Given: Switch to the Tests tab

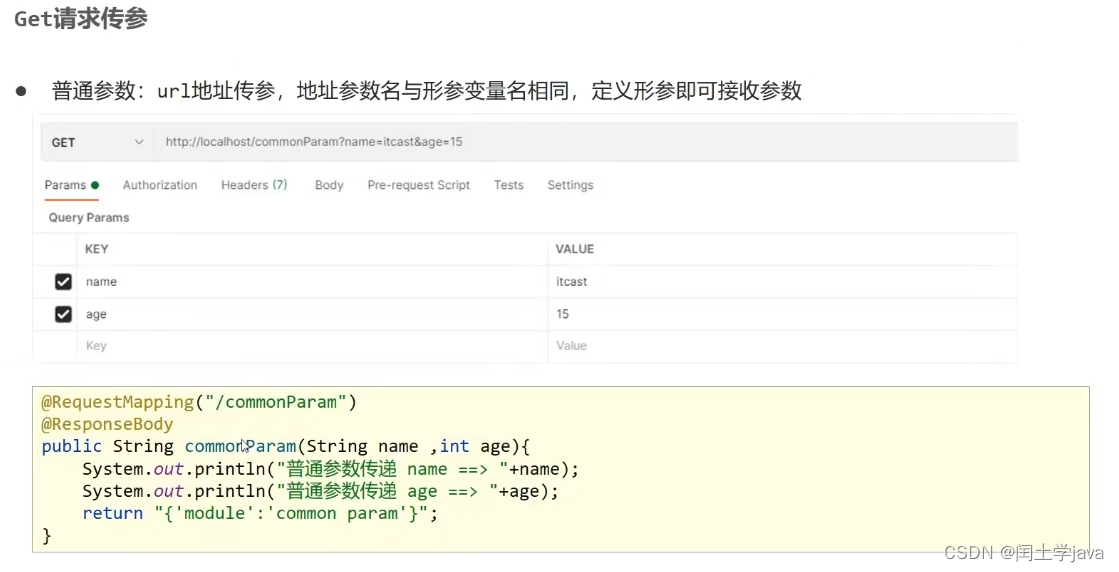Looking at the screenshot, I should tap(509, 185).
